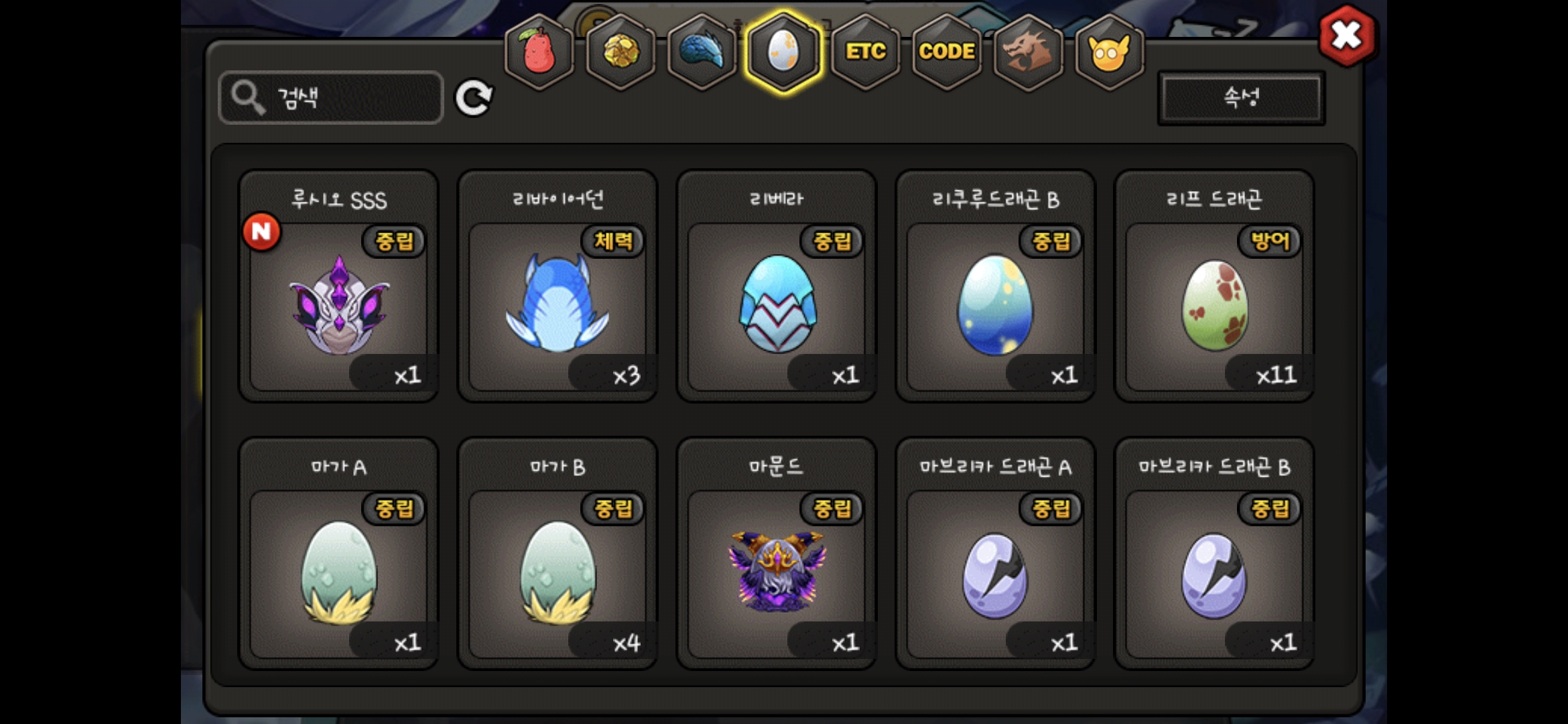The width and height of the screenshot is (1568, 724).
Task: Select the 리바이어던 egg card
Action: pos(558,286)
